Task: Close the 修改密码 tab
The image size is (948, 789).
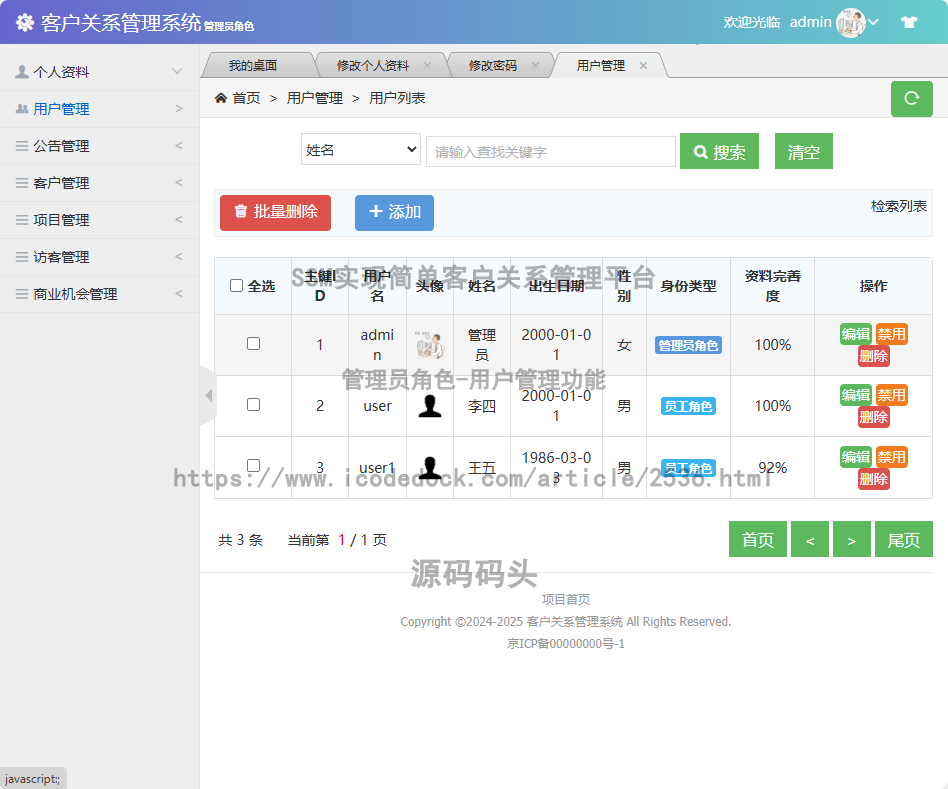Action: point(535,65)
